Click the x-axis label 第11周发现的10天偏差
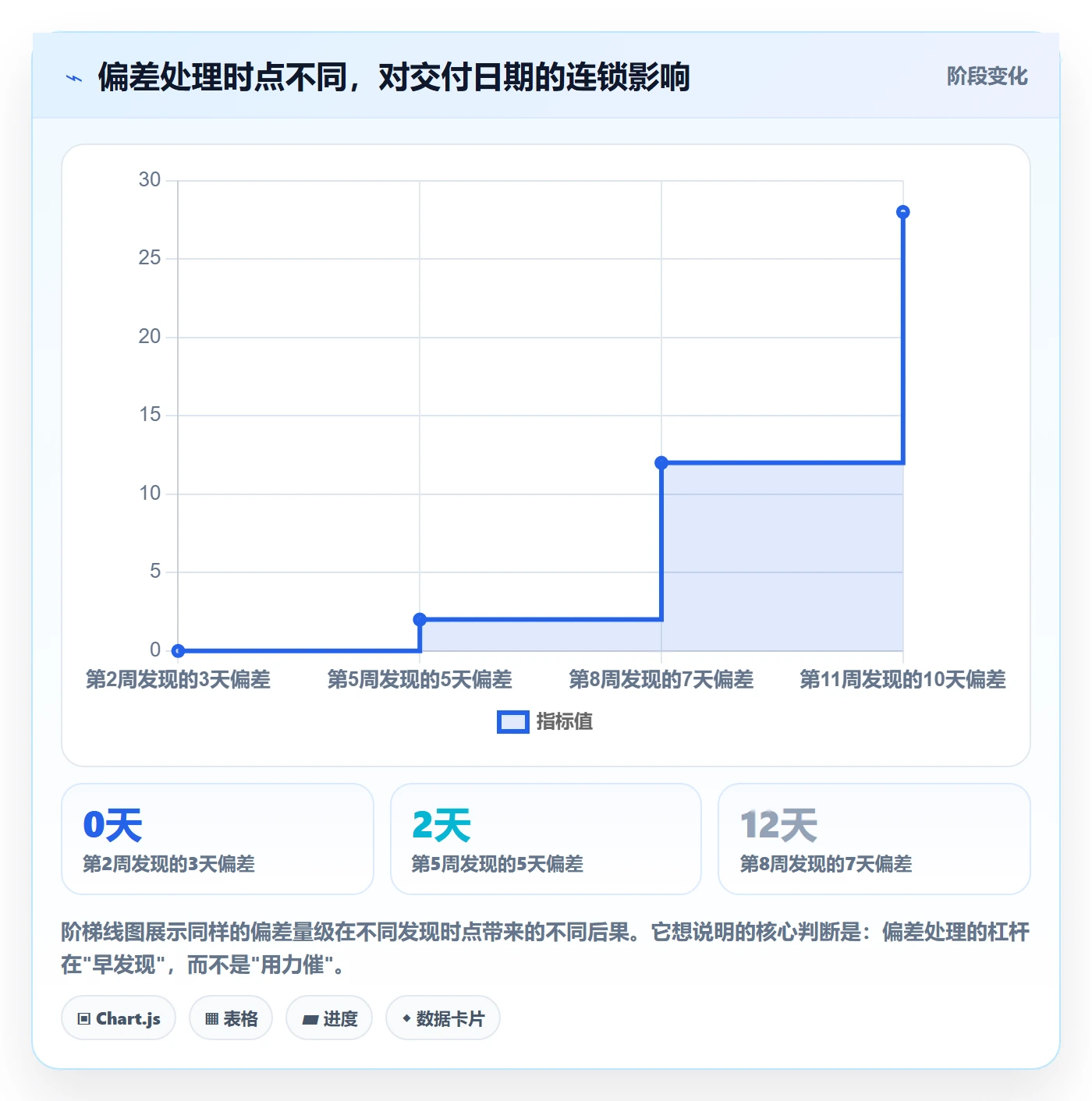This screenshot has height=1101, width=1092. click(x=903, y=679)
